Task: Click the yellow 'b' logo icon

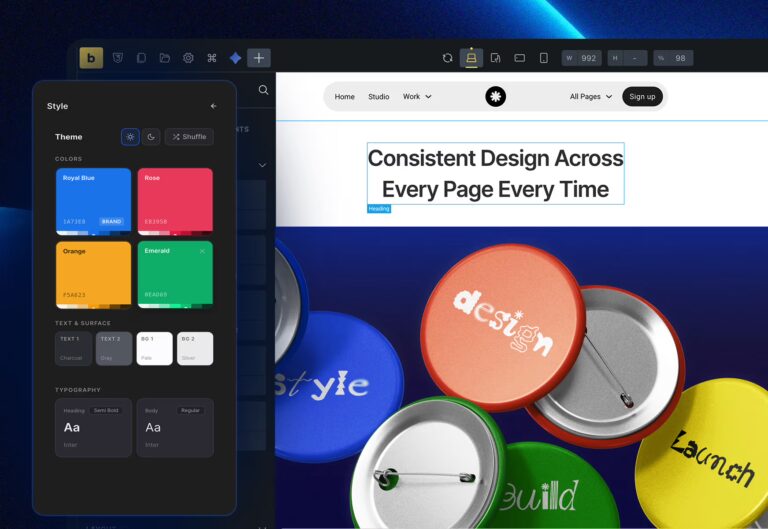Action: [91, 58]
